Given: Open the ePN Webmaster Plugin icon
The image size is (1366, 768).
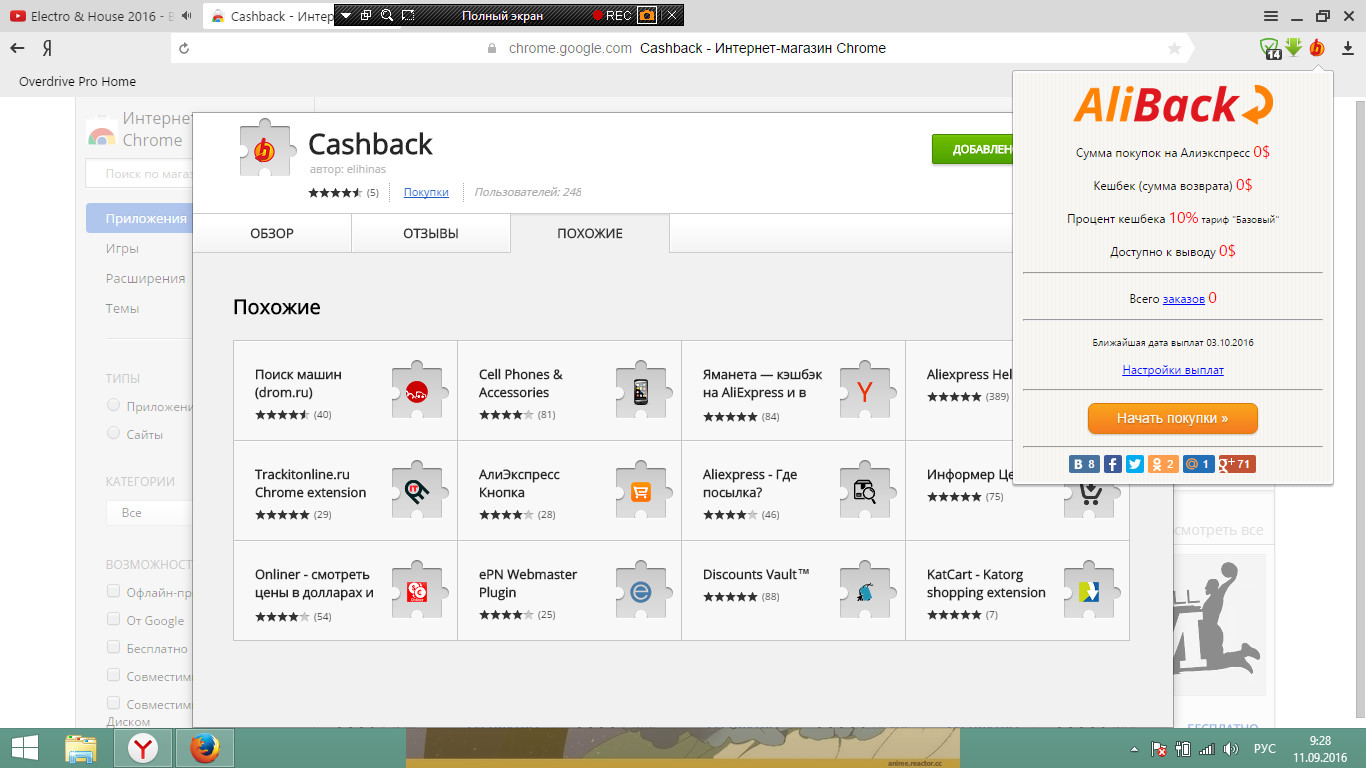Looking at the screenshot, I should point(641,591).
